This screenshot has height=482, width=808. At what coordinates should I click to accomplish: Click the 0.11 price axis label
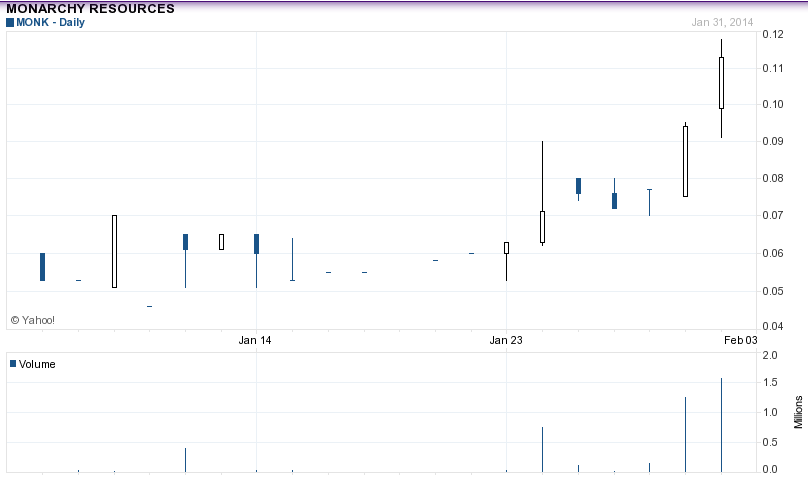[773, 68]
